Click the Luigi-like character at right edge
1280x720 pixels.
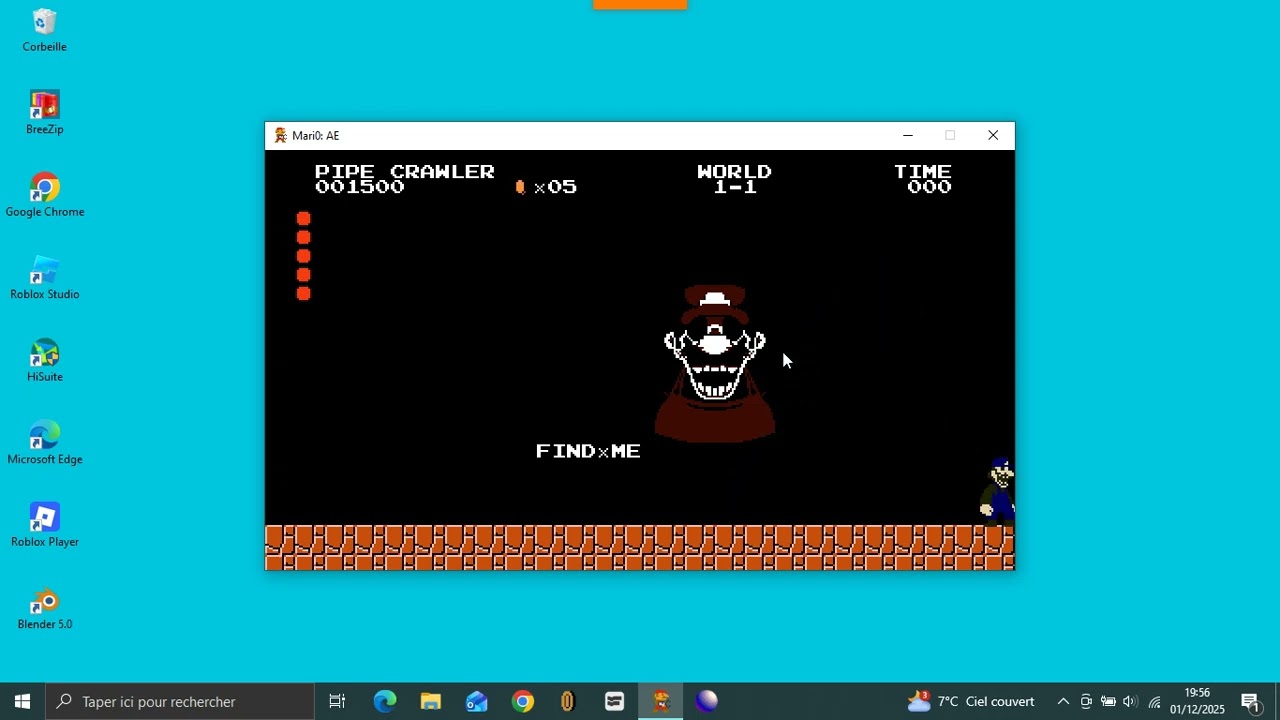tap(998, 491)
